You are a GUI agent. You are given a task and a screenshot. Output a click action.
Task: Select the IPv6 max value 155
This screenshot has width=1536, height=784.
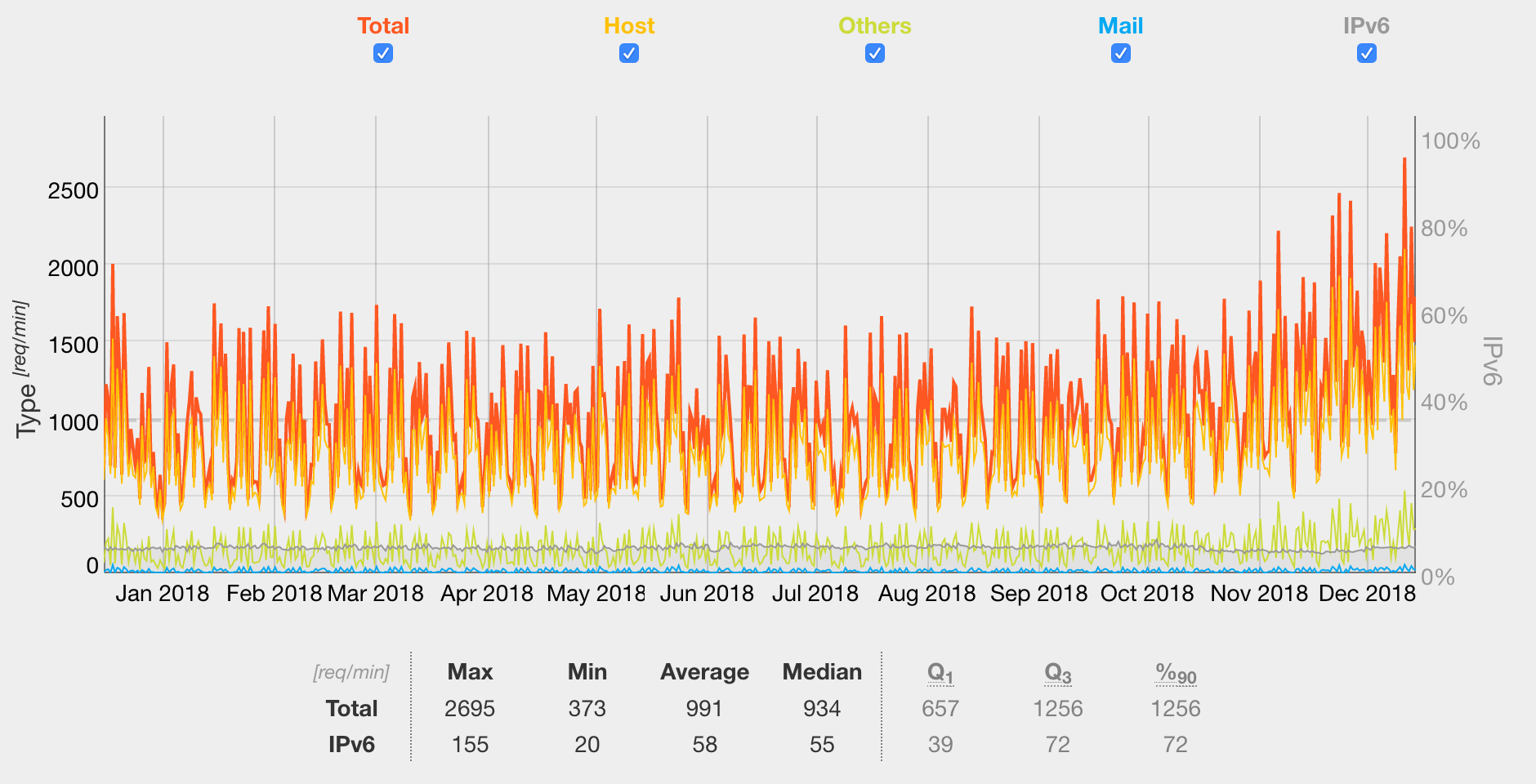470,744
